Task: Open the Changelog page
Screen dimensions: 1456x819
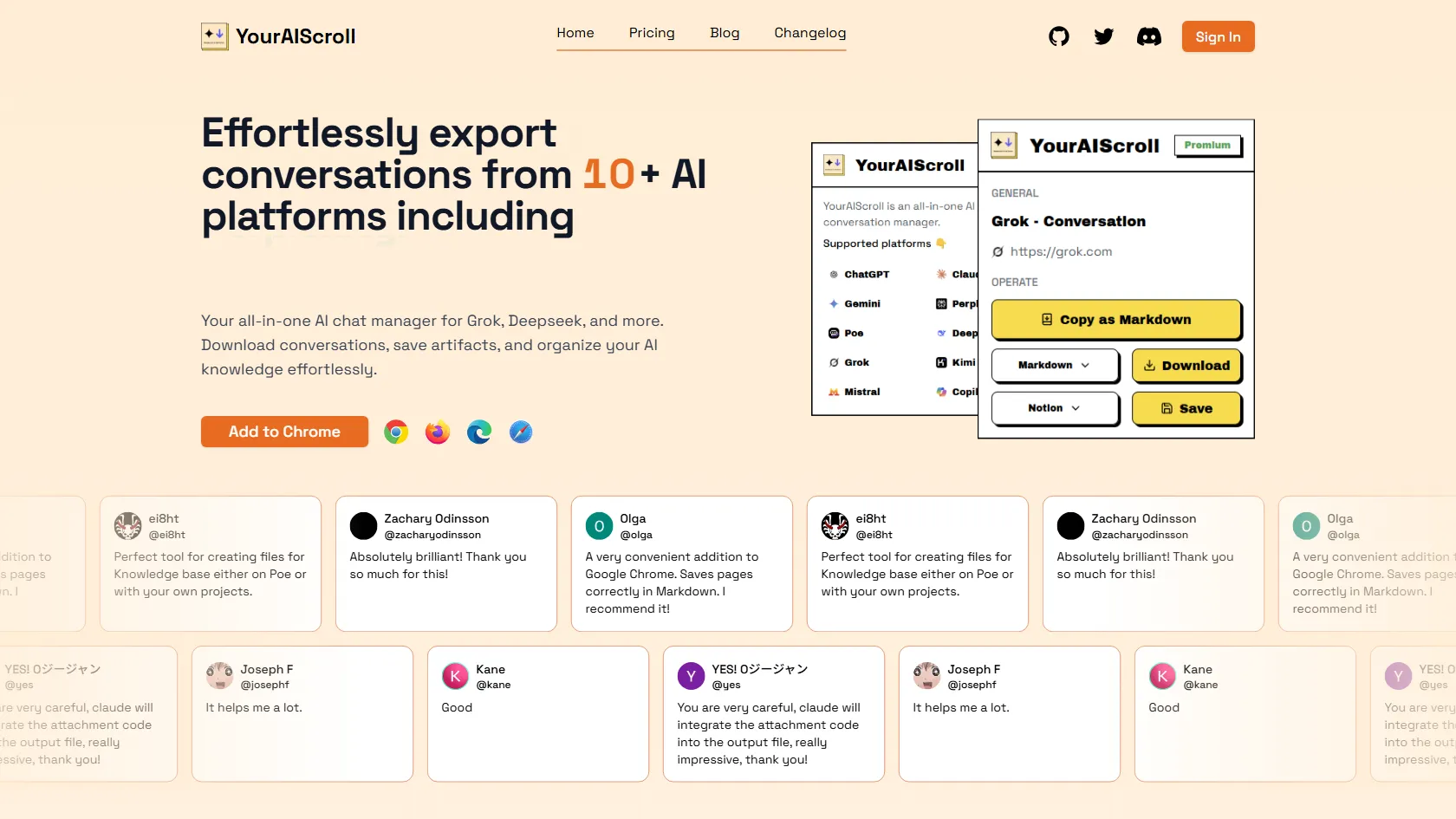Action: [810, 33]
